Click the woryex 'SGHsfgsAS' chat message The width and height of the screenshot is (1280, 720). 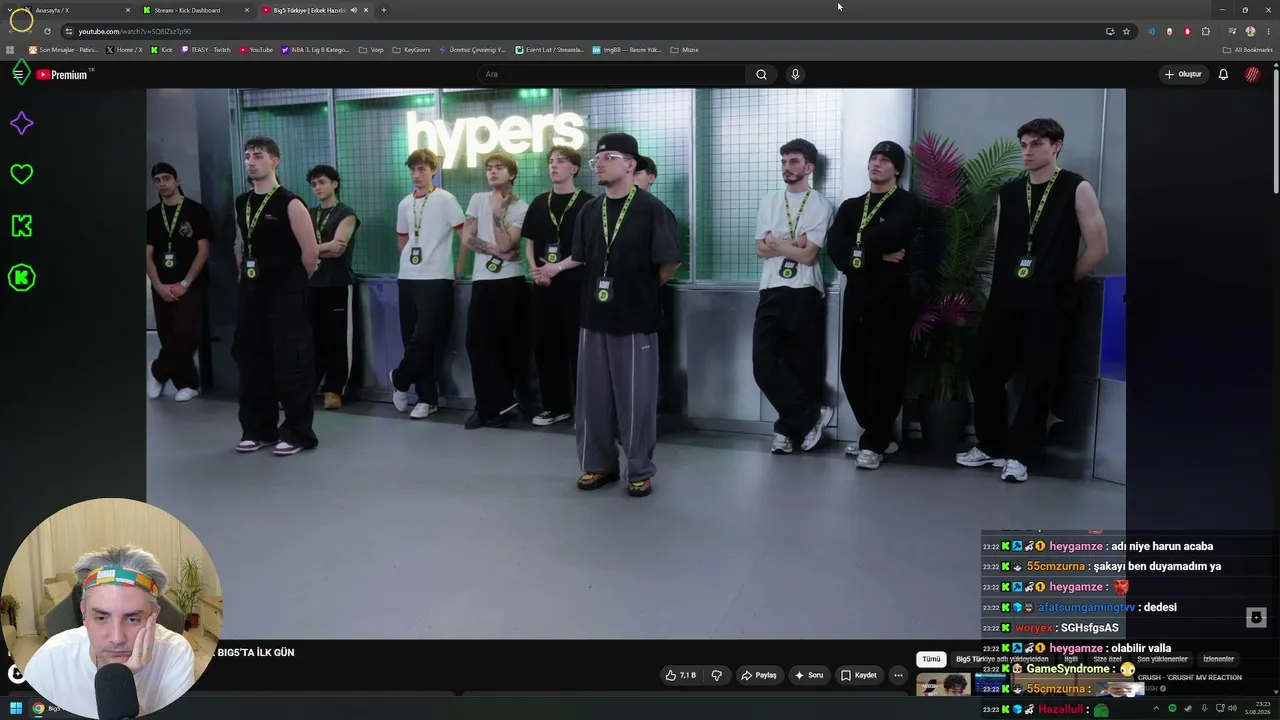coord(1051,628)
